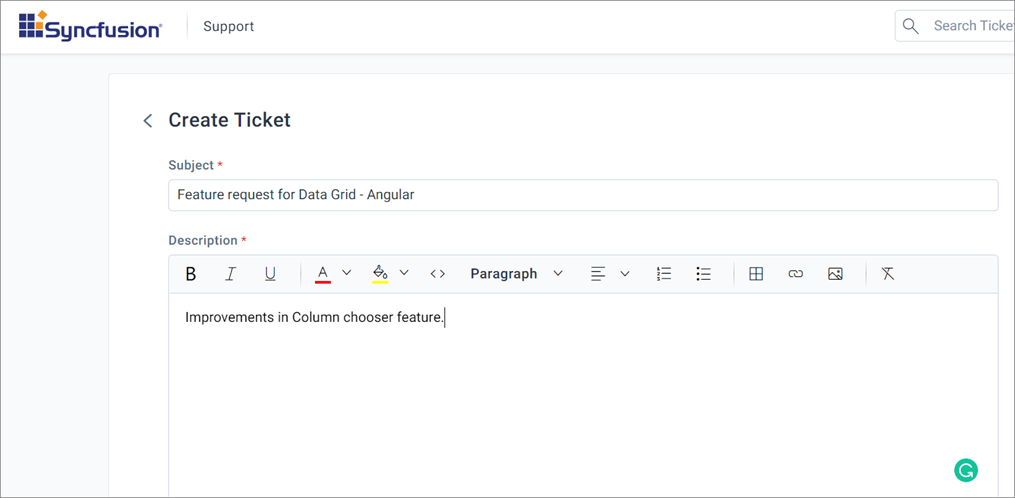This screenshot has height=498, width=1015.
Task: Insert an image into the description
Action: 836,274
